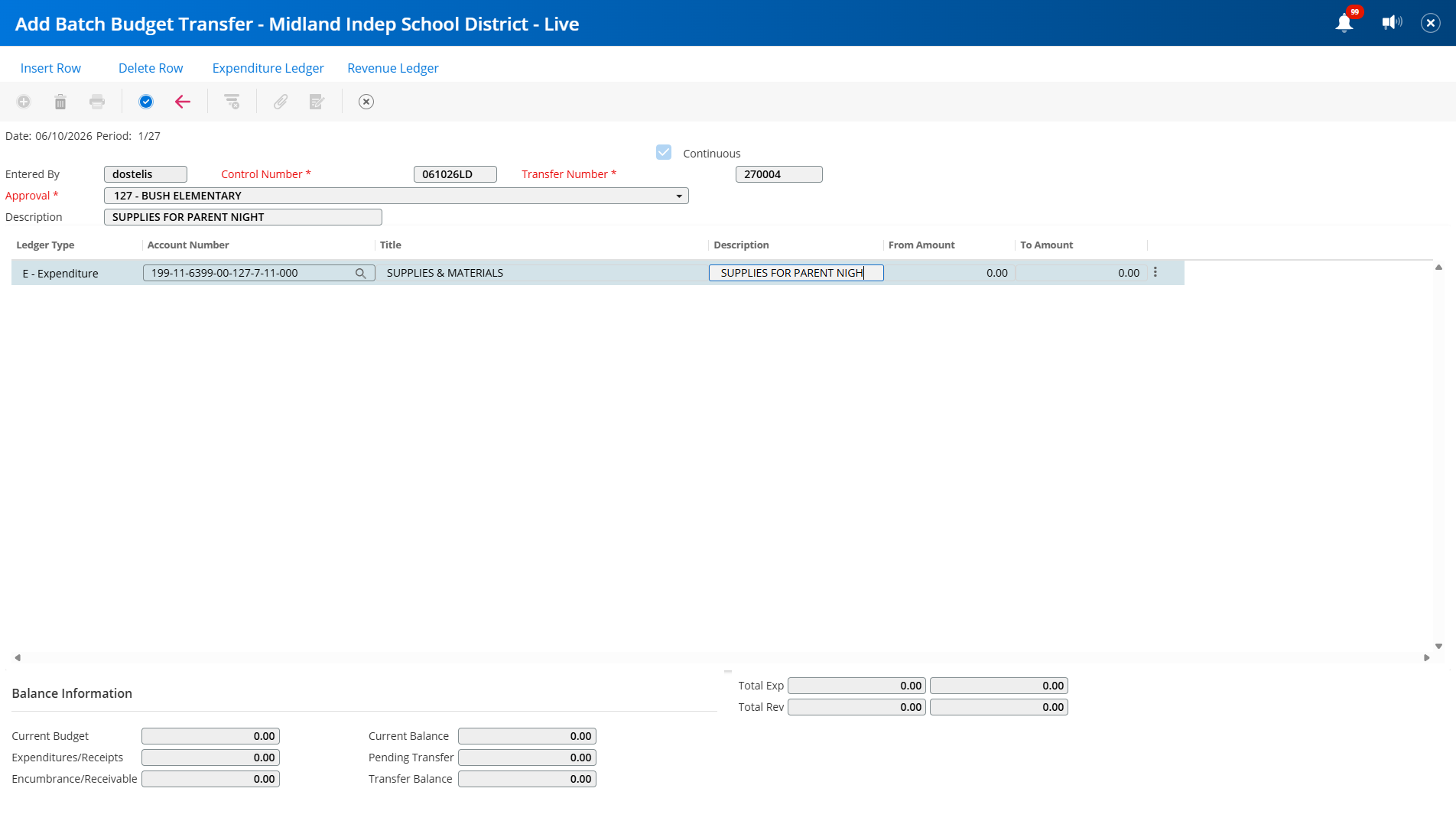Screen dimensions: 1456x824
Task: Click the Pending Transfer value field
Action: (527, 757)
